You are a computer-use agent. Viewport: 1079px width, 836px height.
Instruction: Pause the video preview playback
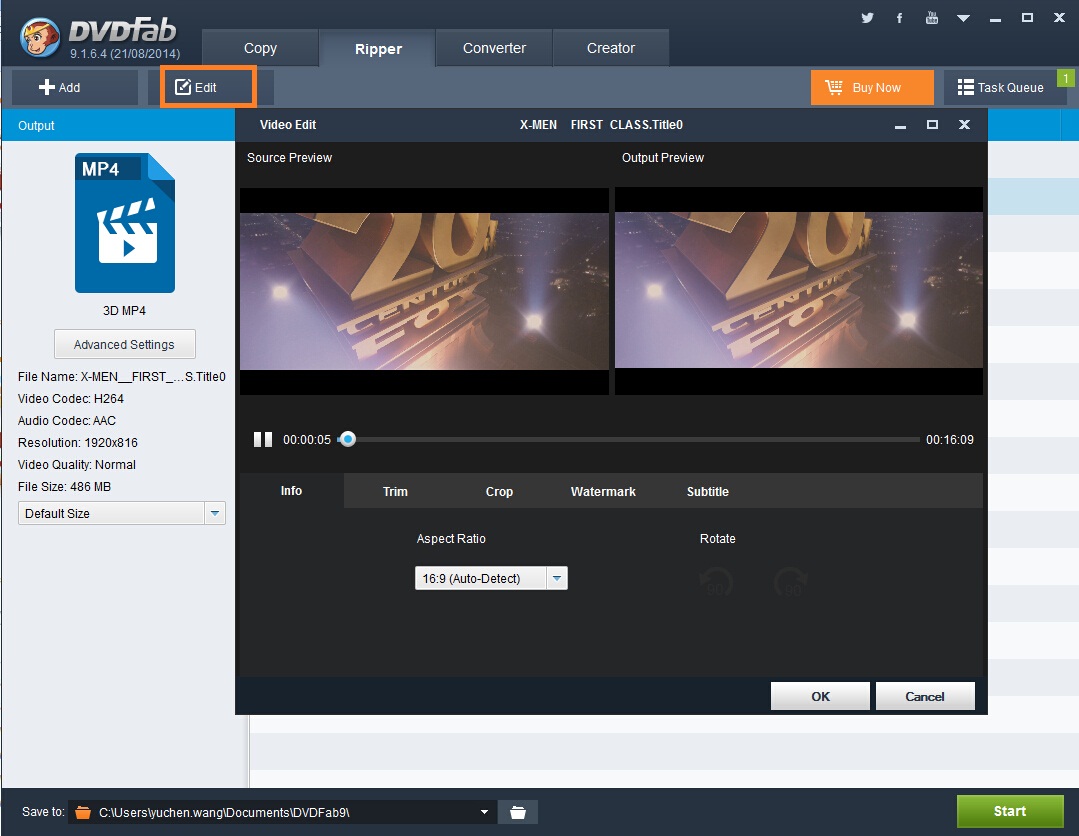pyautogui.click(x=263, y=440)
